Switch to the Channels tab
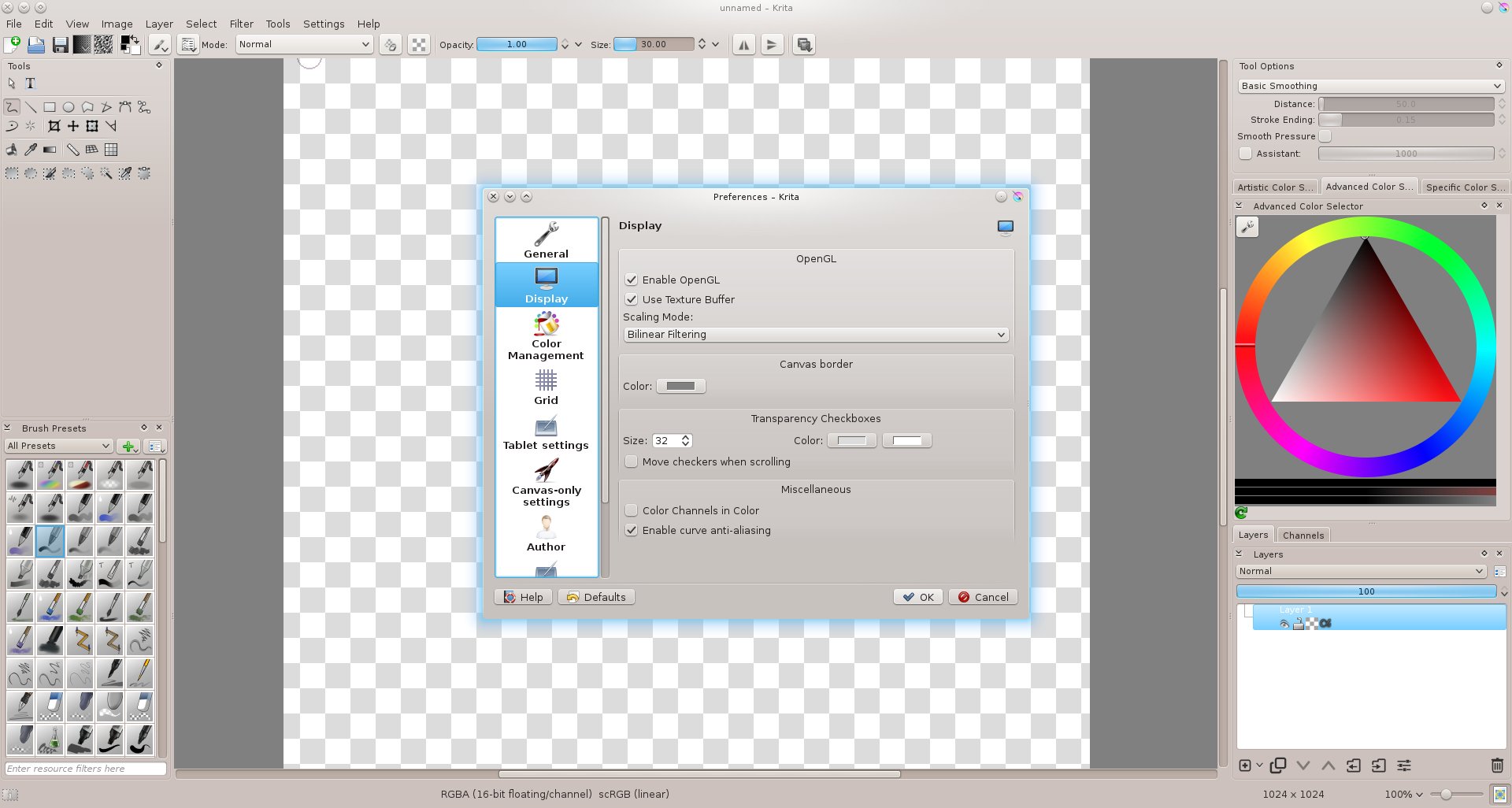 (1303, 536)
